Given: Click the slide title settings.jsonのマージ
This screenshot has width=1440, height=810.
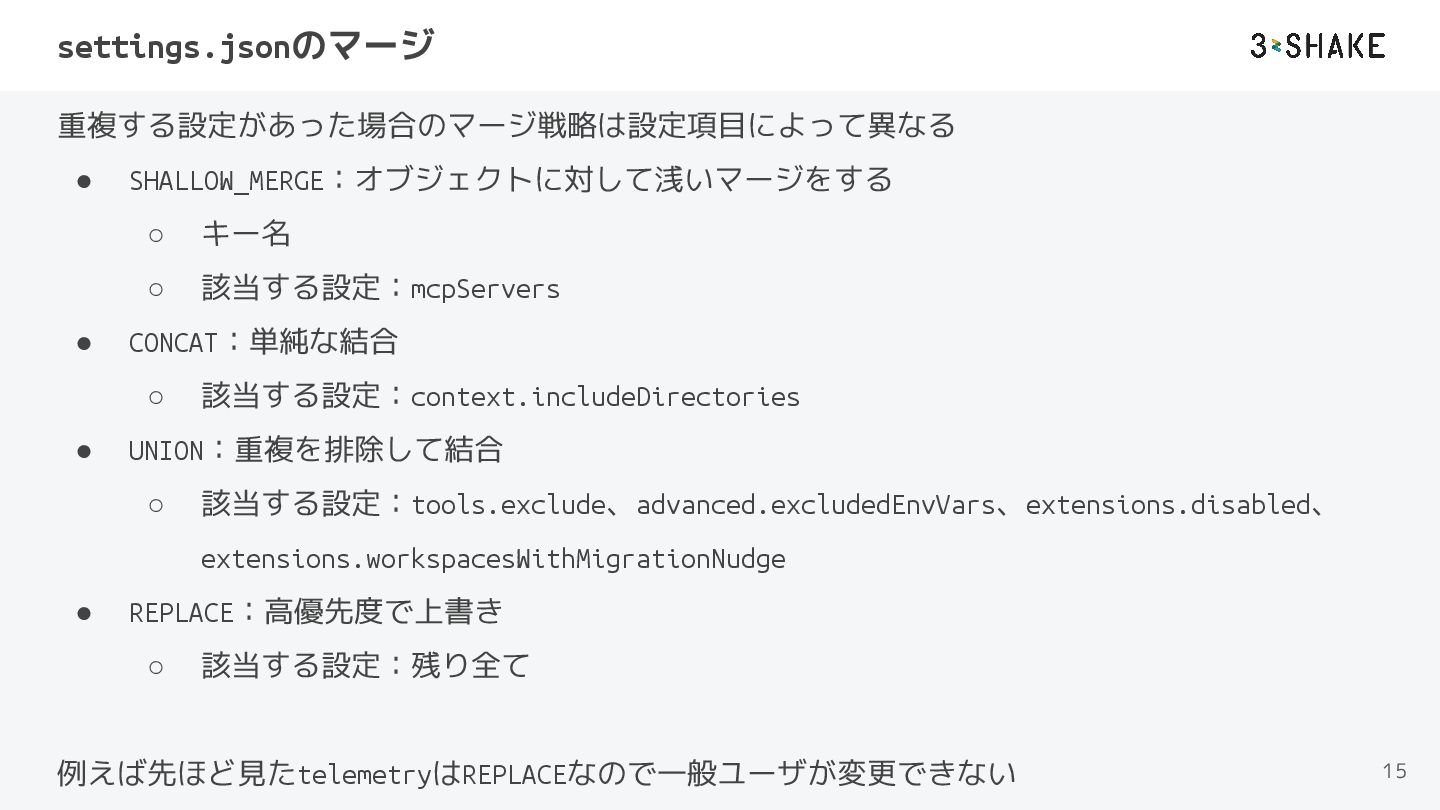Looking at the screenshot, I should pos(245,46).
